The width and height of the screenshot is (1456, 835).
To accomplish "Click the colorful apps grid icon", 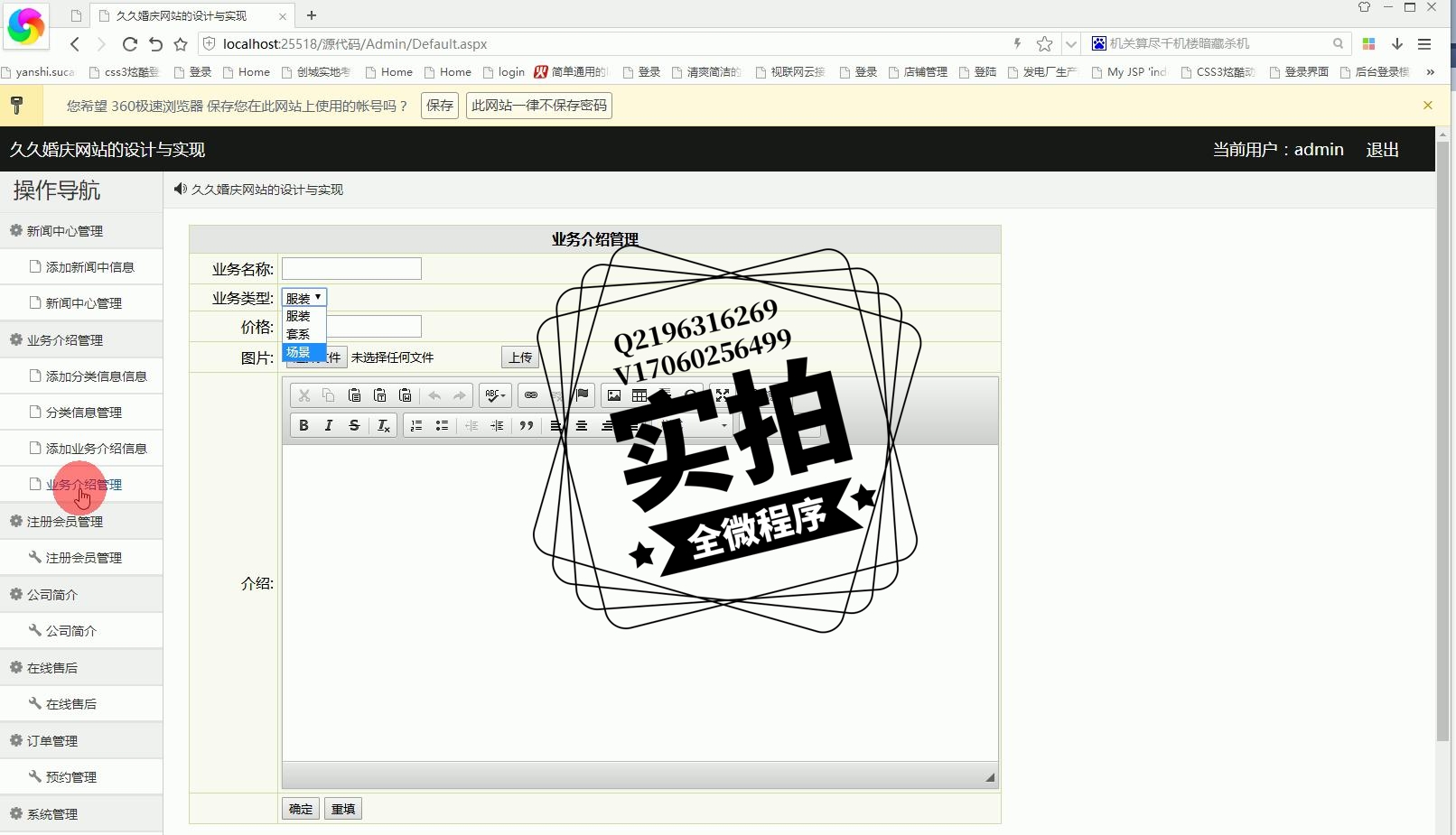I will pos(1368,43).
